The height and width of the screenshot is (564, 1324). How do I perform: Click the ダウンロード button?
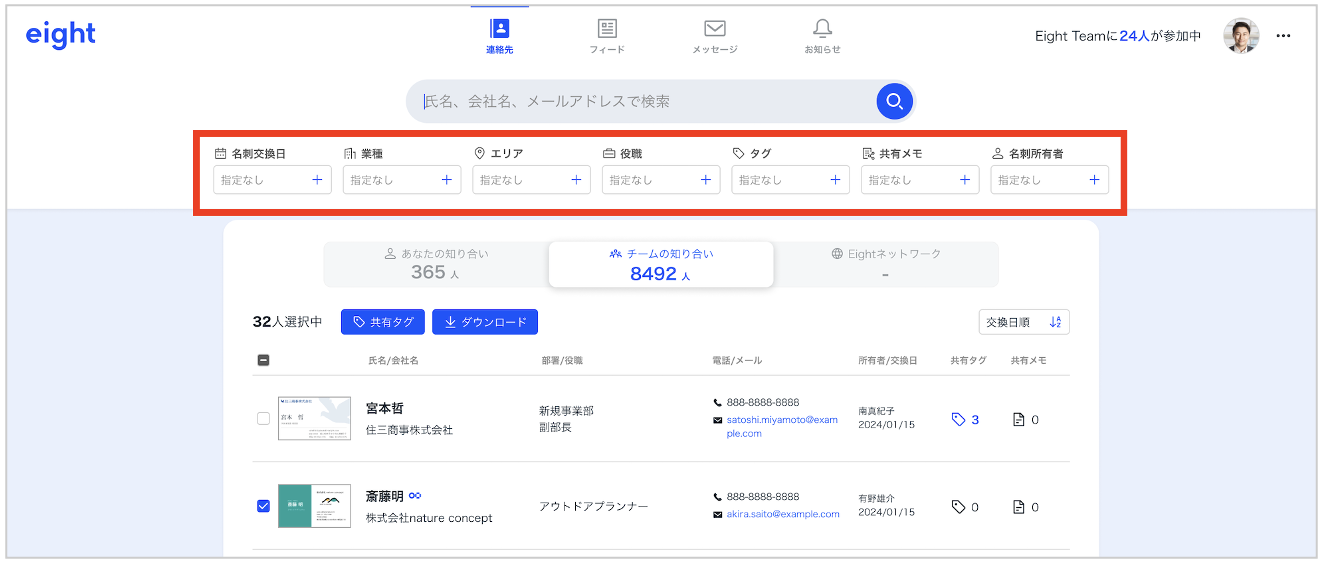pos(485,322)
